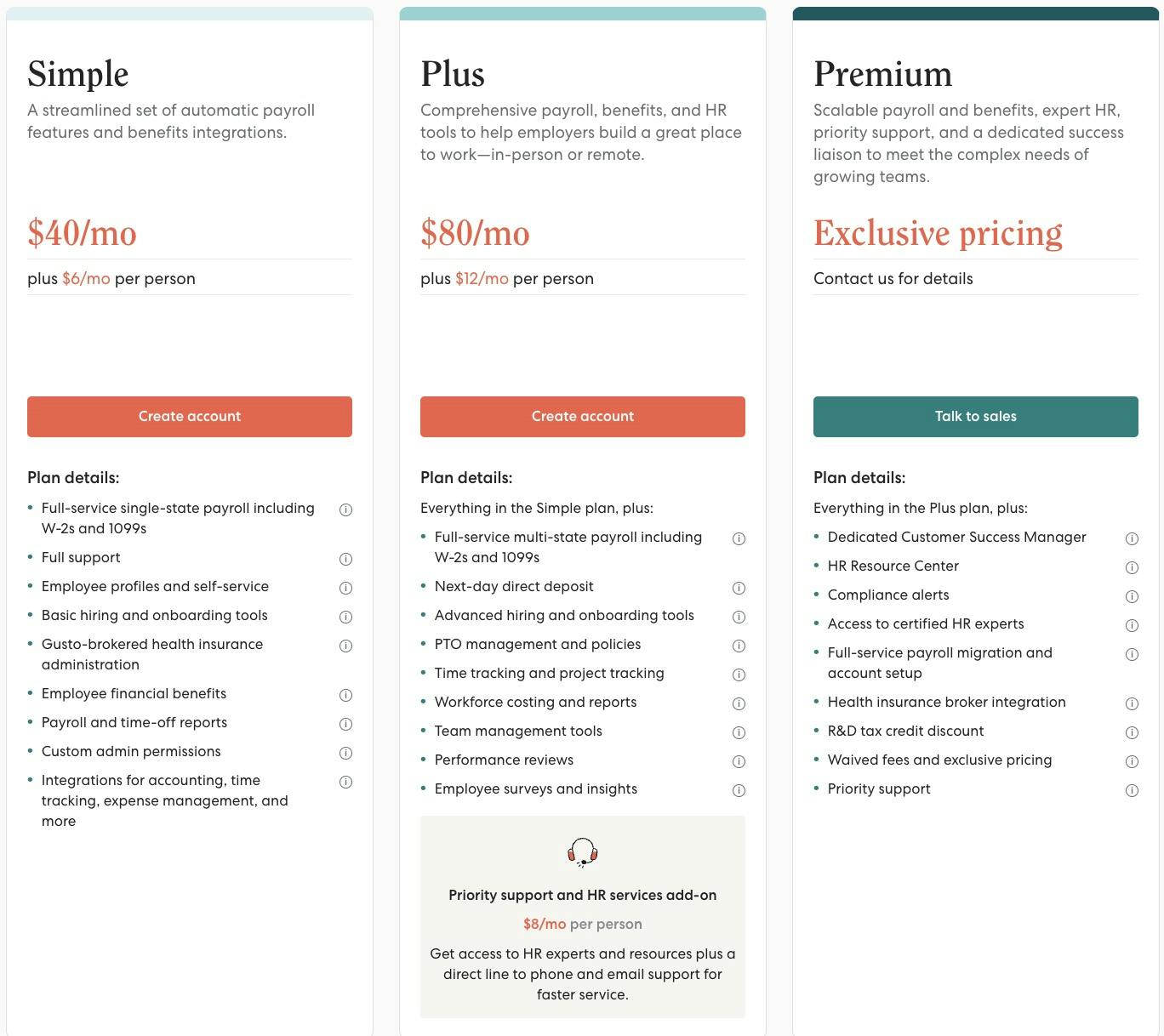This screenshot has width=1164, height=1036.
Task: Open info for Performance reviews
Action: pyautogui.click(x=739, y=761)
